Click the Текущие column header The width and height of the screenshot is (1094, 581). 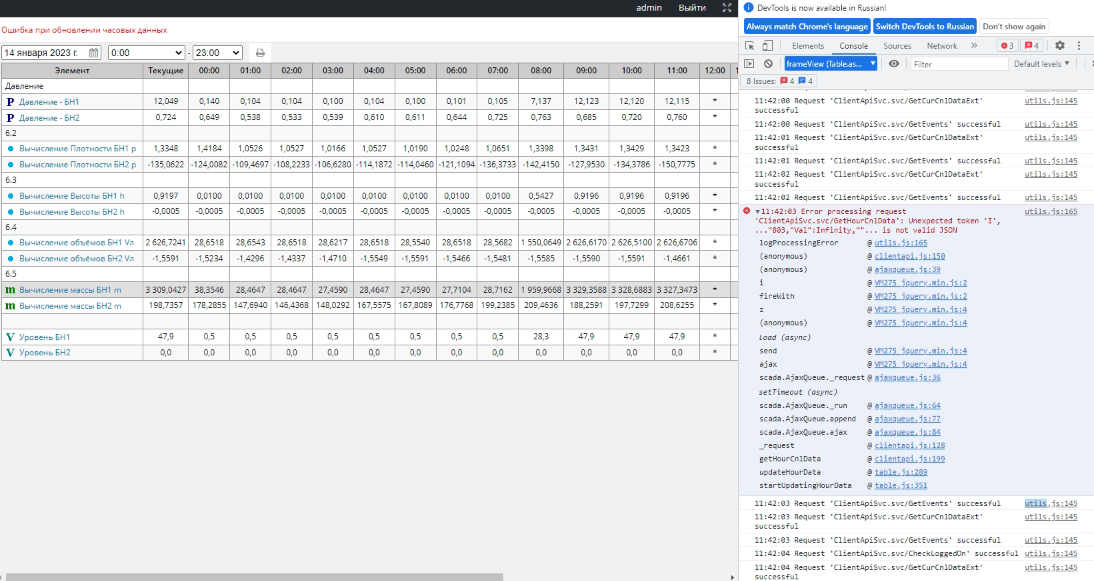(x=165, y=70)
